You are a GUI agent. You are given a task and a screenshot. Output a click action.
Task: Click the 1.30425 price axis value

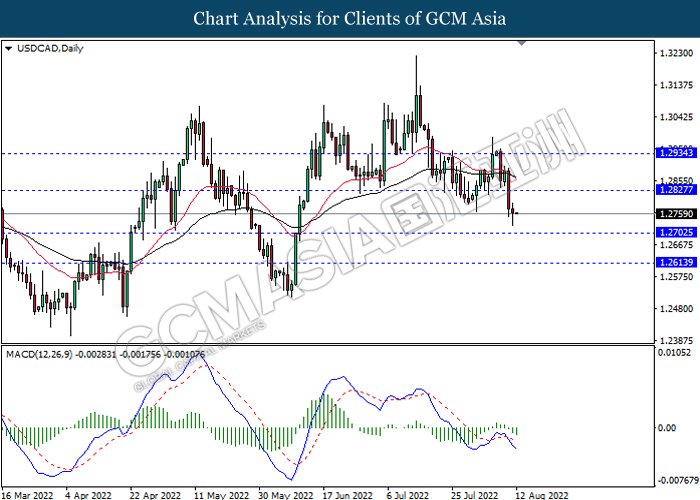click(x=677, y=117)
